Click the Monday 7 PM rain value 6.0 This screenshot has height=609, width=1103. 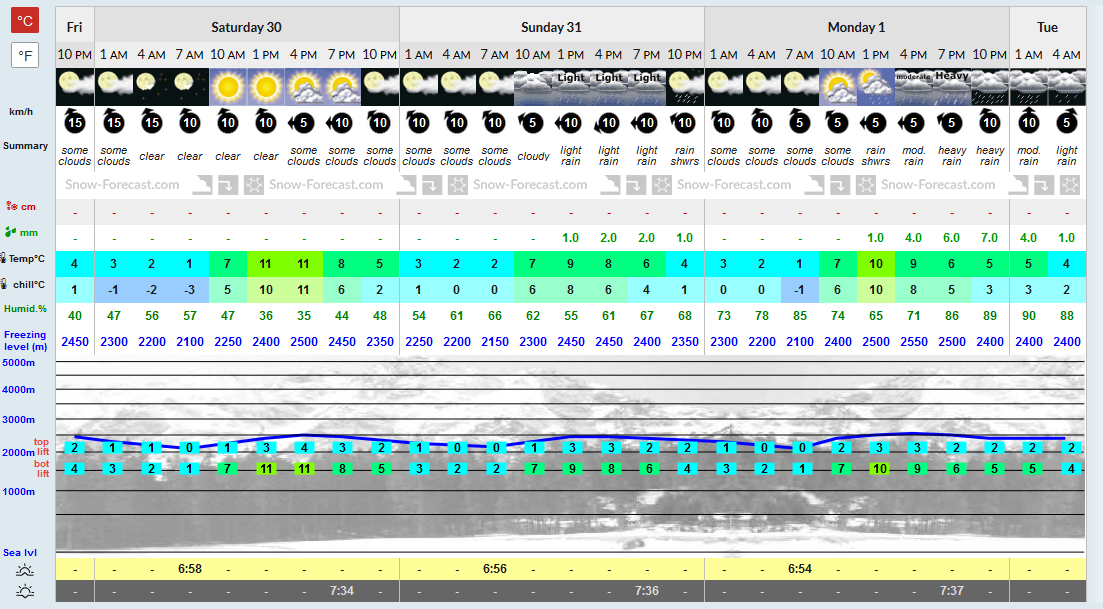(x=952, y=238)
